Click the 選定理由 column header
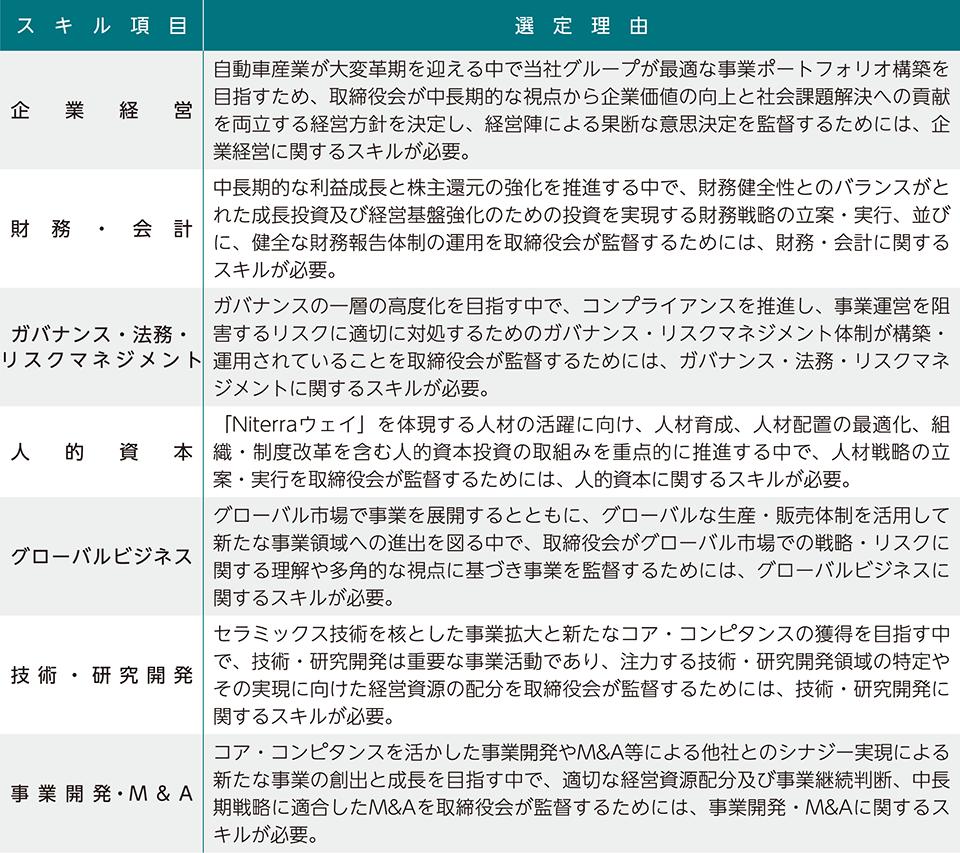The height and width of the screenshot is (853, 960). click(x=582, y=25)
